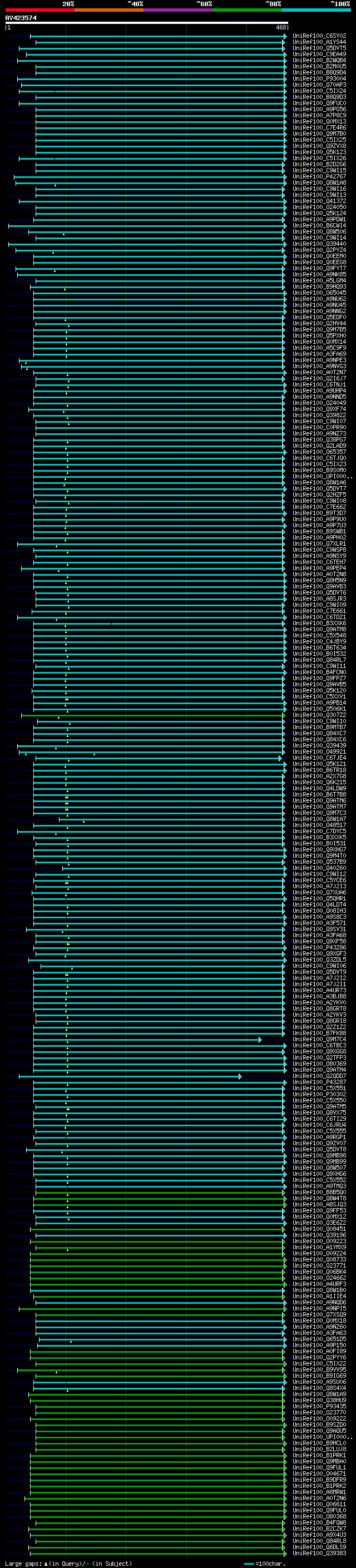Choose the UniRef100_O04671 hit label
The image size is (356, 1568).
(319, 1473)
